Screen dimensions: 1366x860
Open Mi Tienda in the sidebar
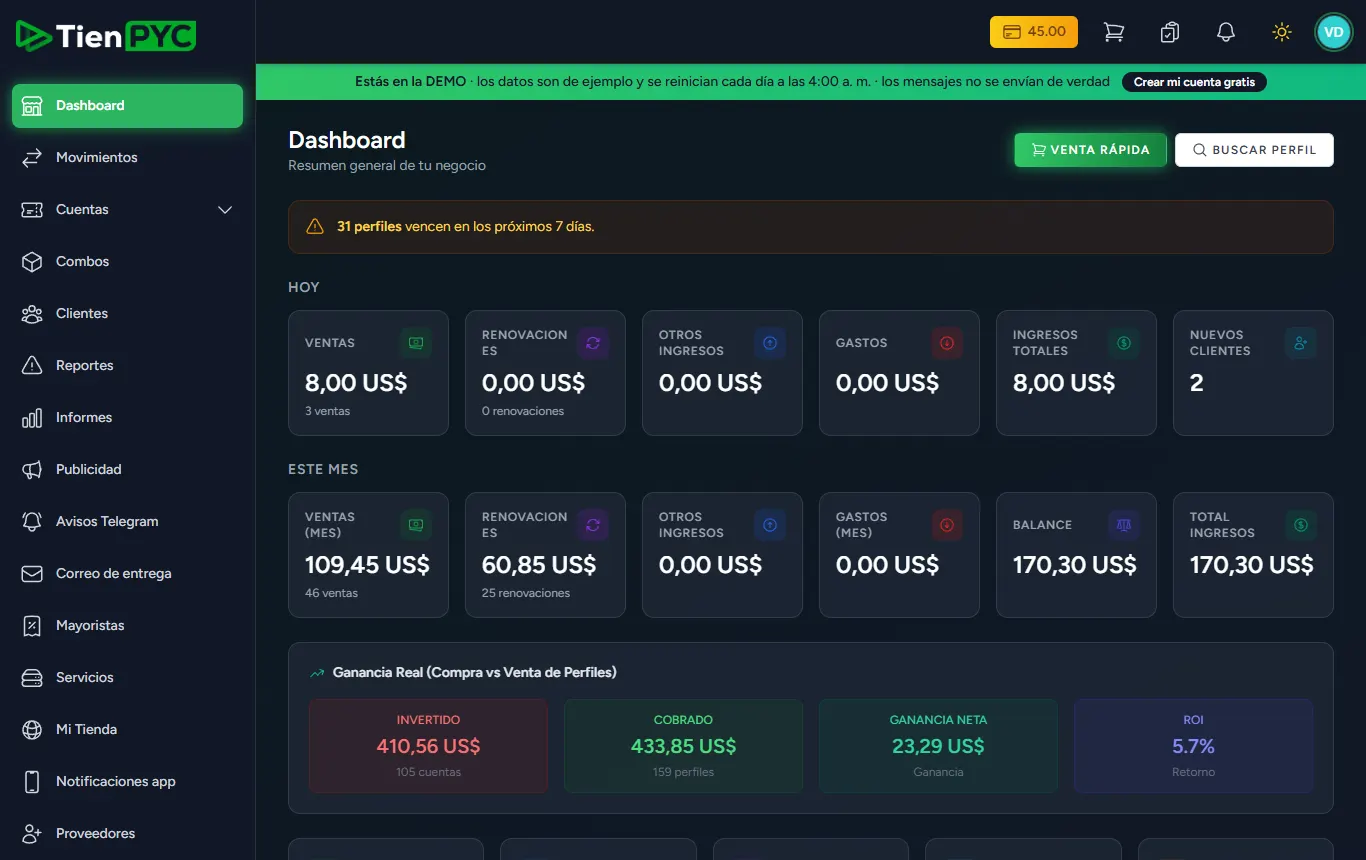[127, 730]
